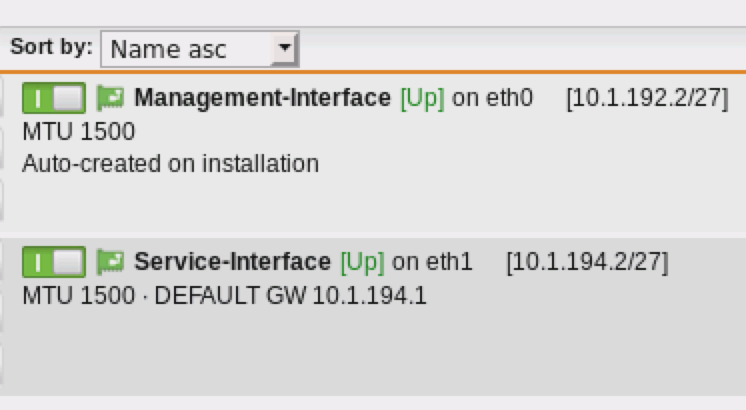746x410 pixels.
Task: Click the 'Sort by:' label
Action: pyautogui.click(x=51, y=47)
